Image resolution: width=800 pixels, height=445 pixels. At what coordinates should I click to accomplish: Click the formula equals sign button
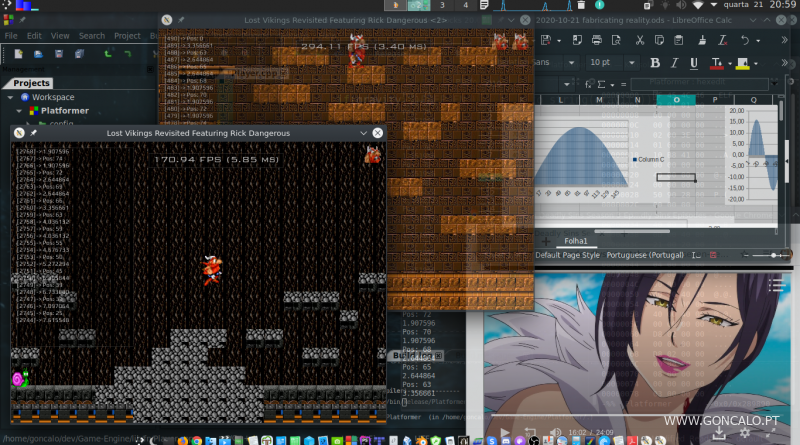point(623,84)
